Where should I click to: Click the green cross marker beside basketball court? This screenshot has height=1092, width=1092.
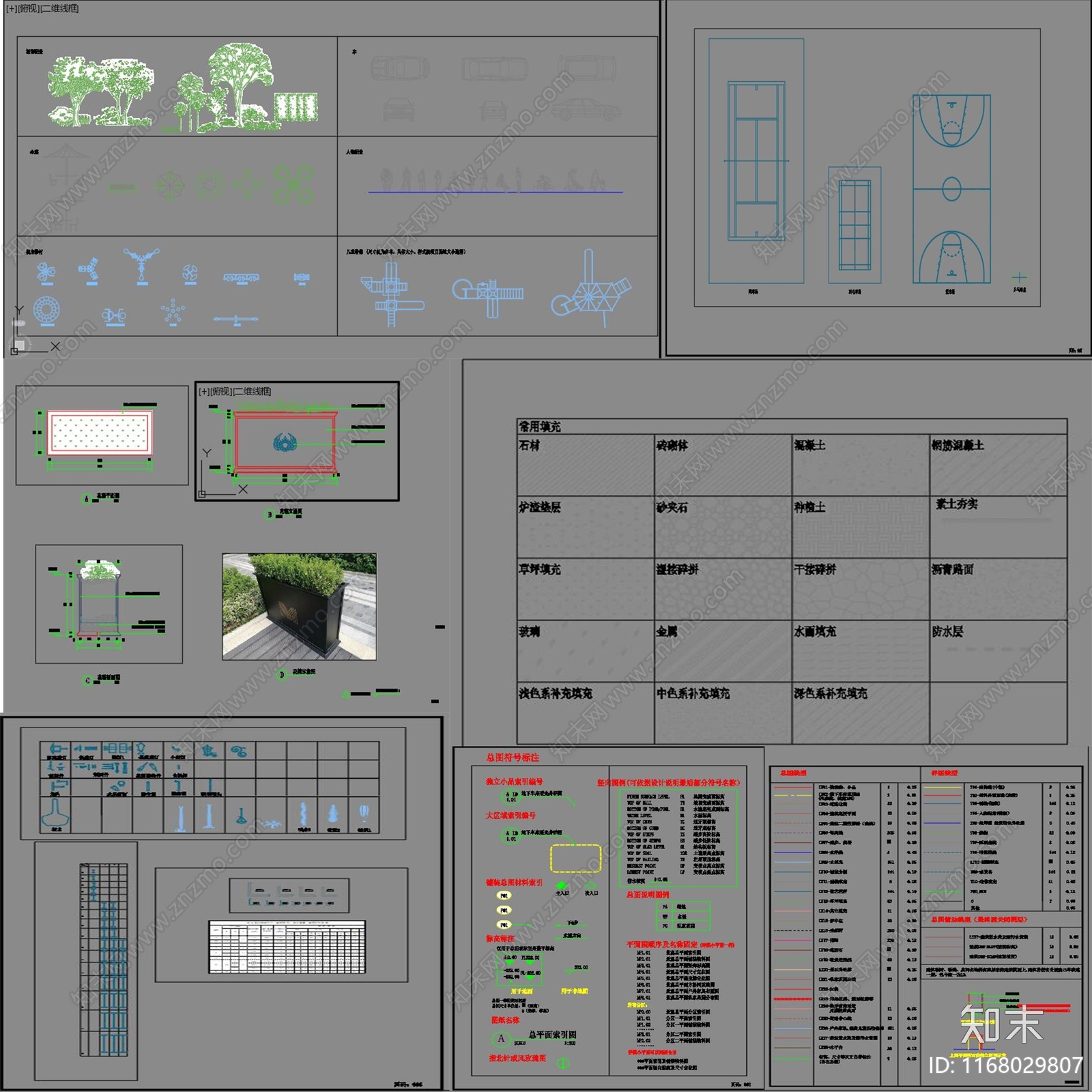point(1019,277)
